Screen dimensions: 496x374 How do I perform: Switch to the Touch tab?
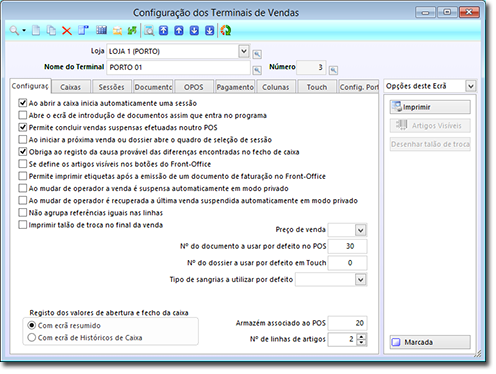pos(317,87)
